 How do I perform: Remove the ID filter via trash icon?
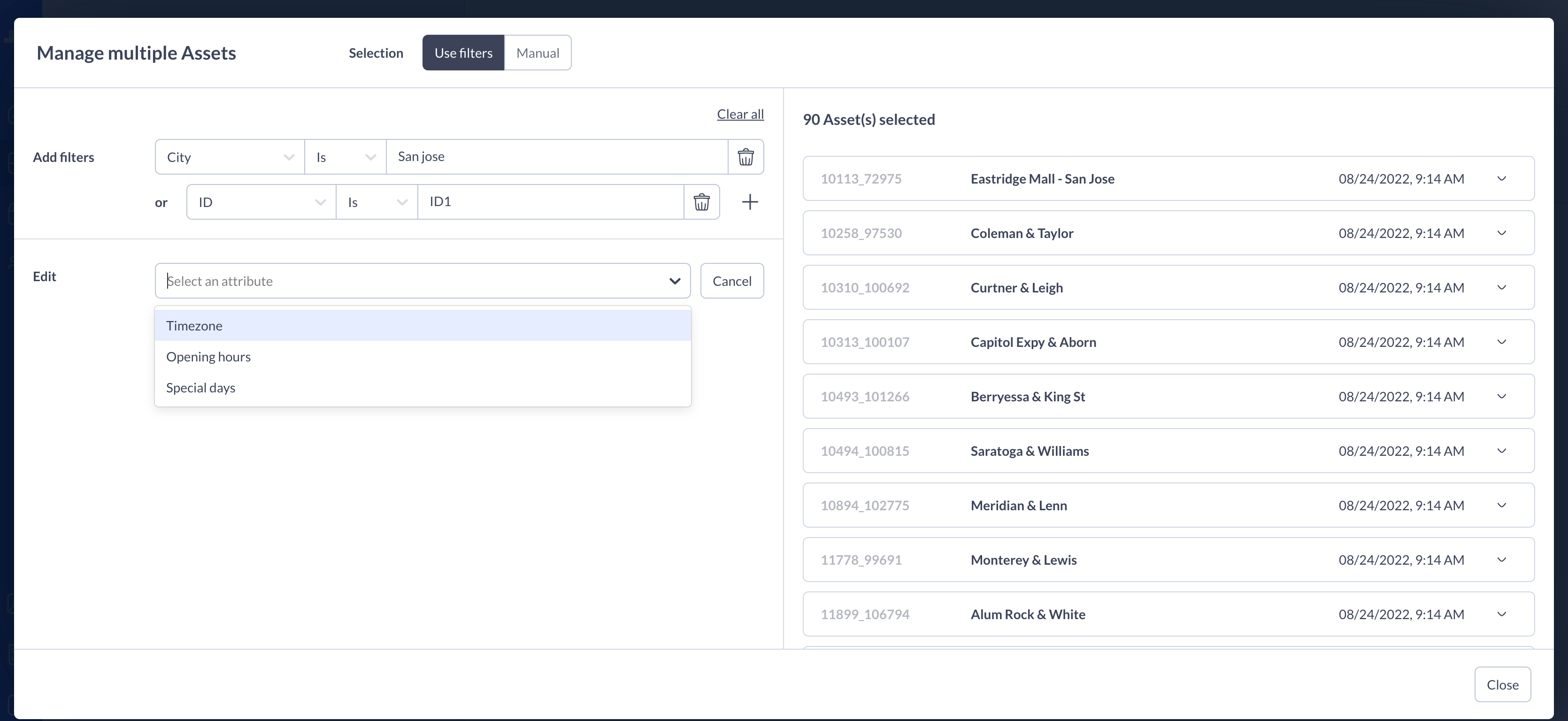pos(701,202)
